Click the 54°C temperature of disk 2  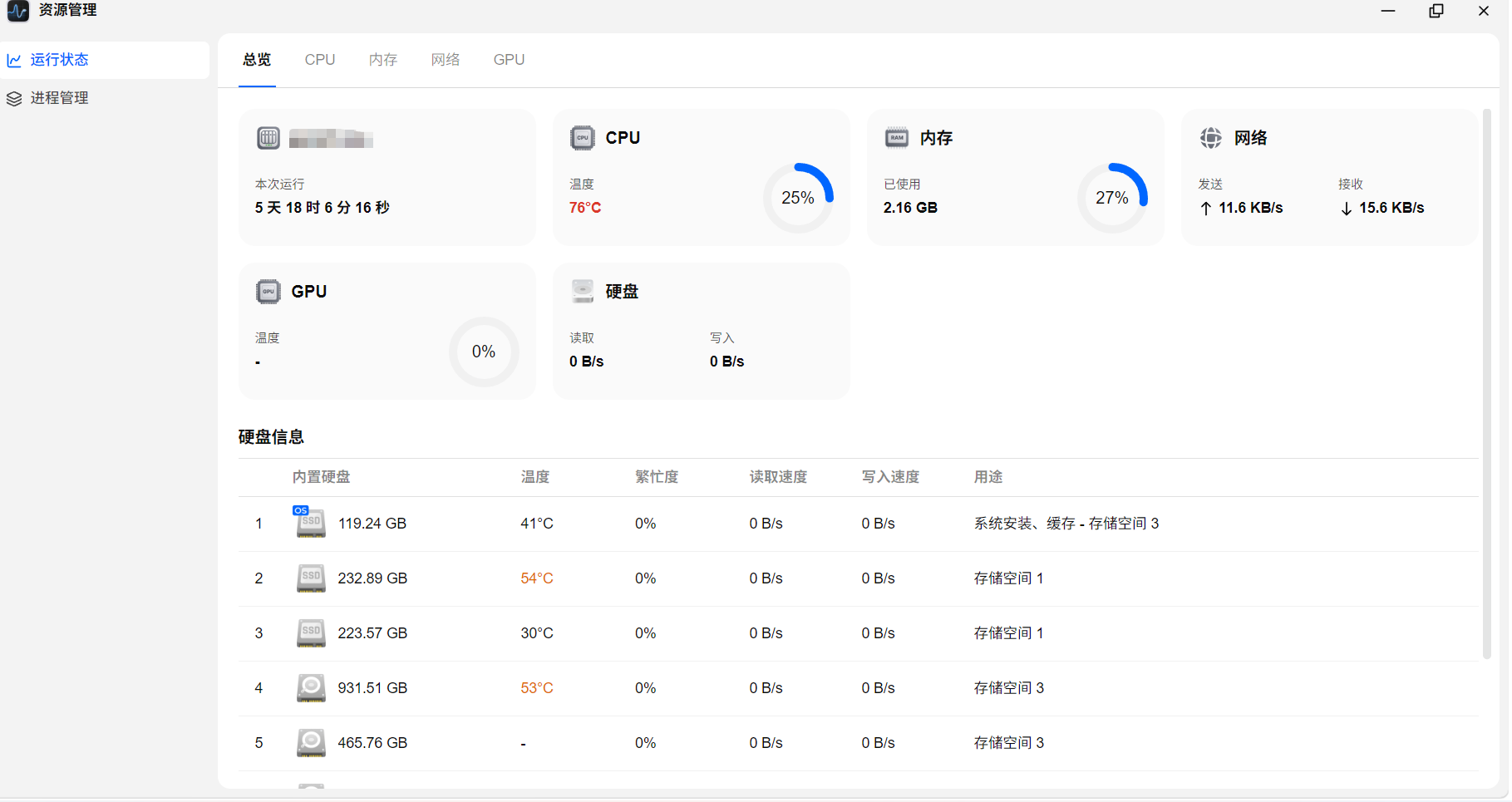point(537,578)
